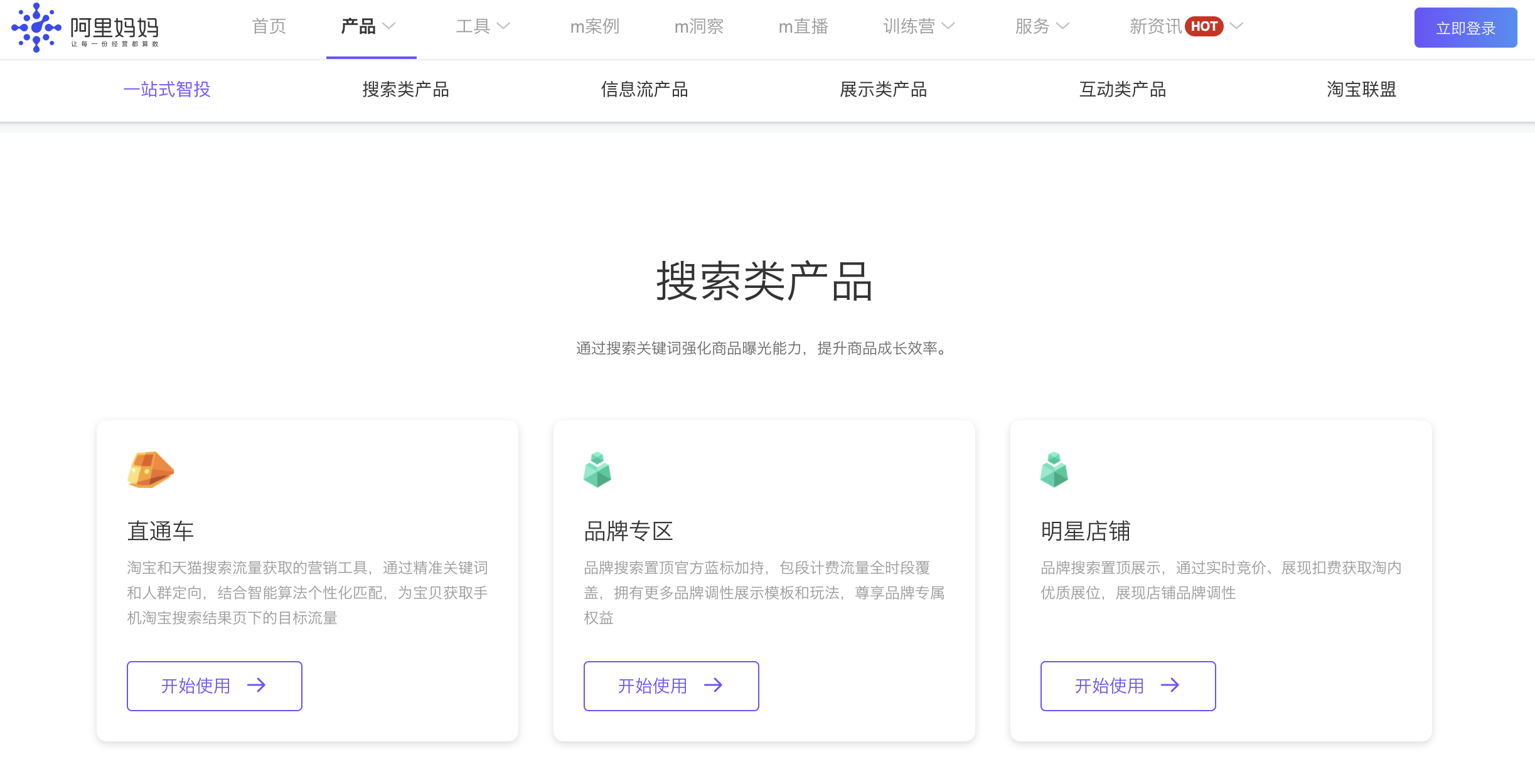Click the 品牌专区 description paragraph
The width and height of the screenshot is (1535, 784).
(764, 593)
